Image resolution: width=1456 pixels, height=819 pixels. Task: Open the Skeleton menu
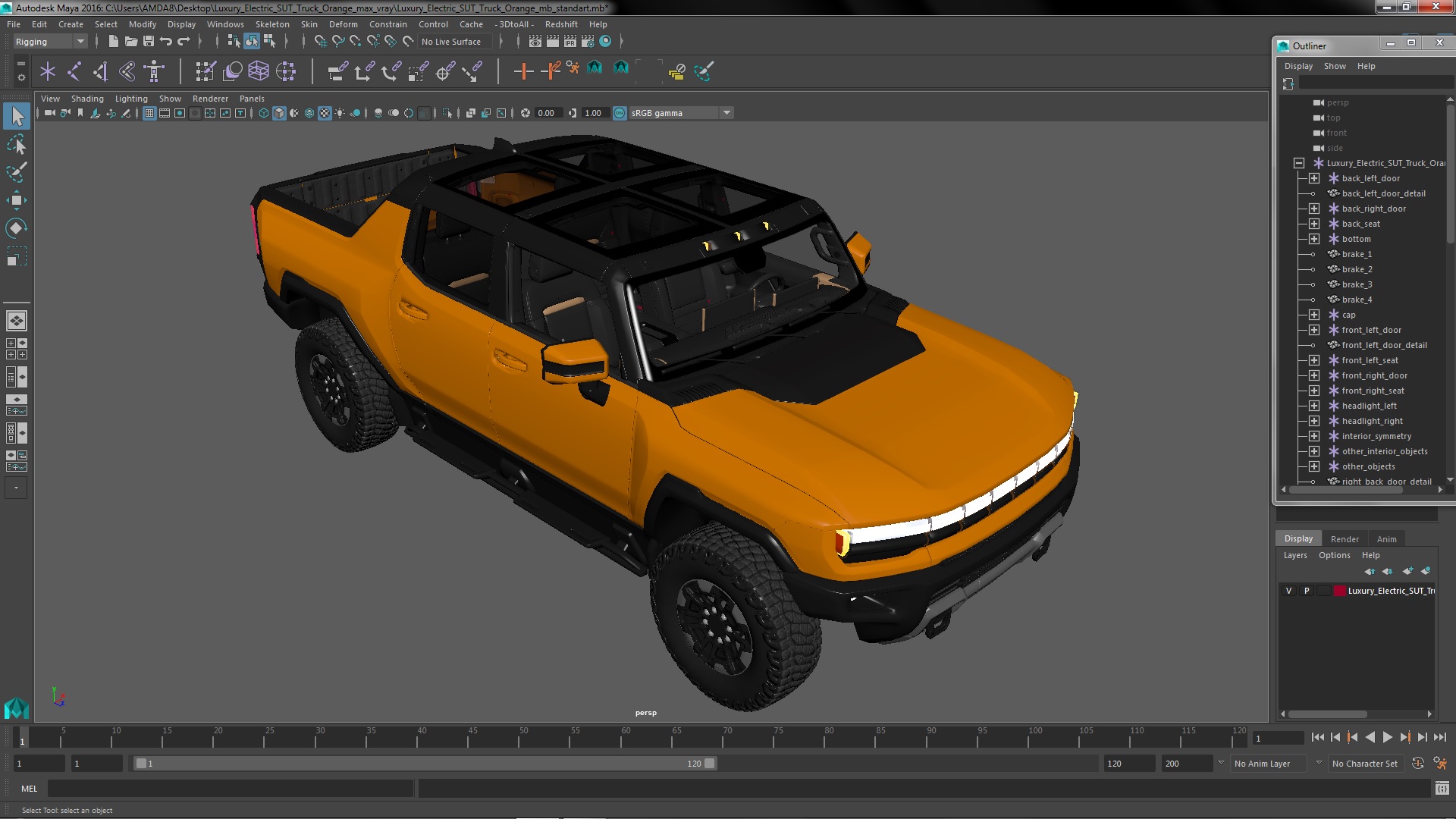271,24
